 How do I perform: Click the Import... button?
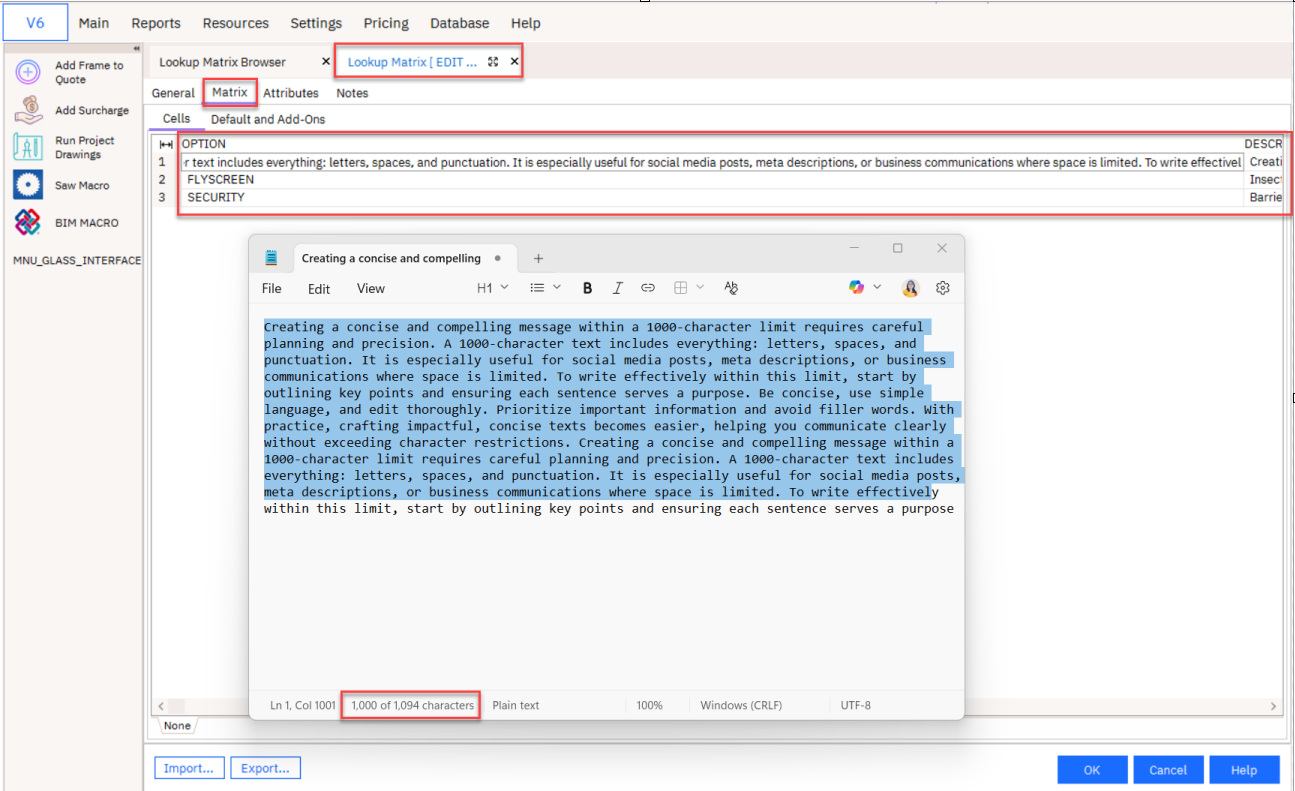(189, 768)
